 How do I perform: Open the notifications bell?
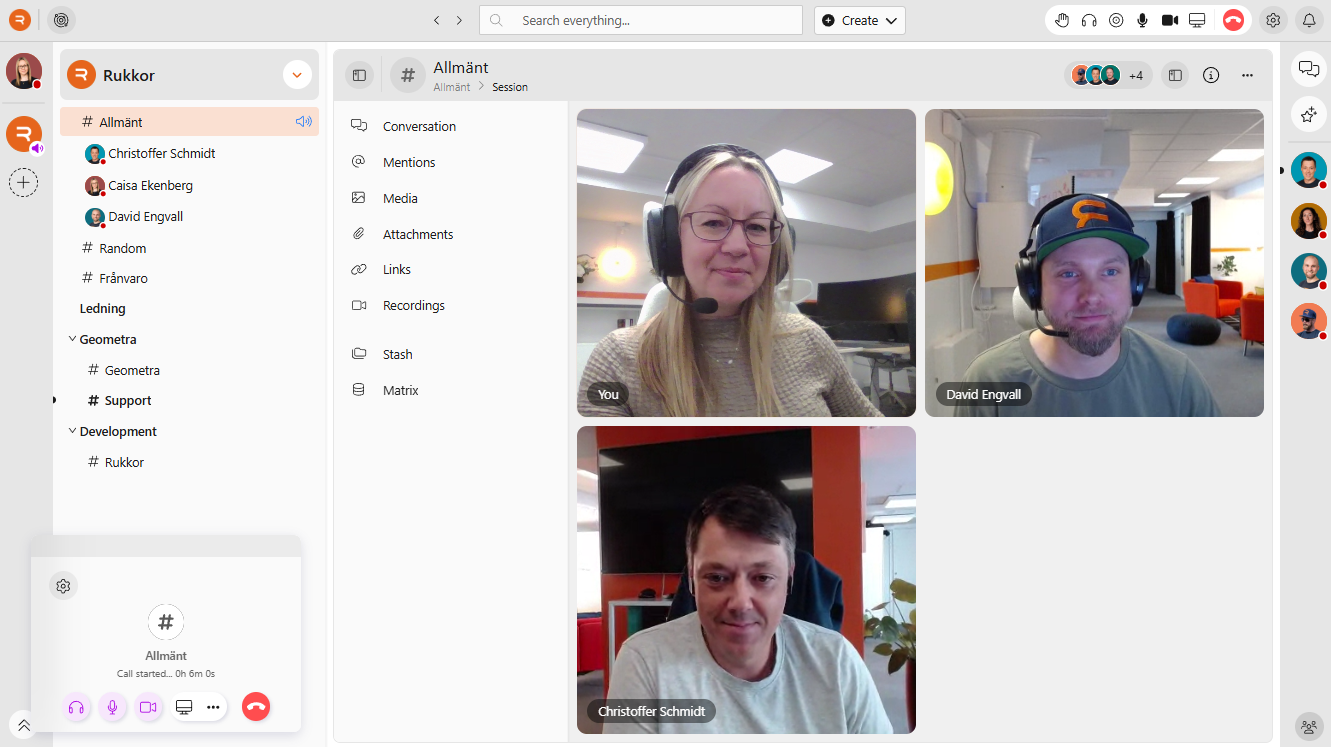1309,20
